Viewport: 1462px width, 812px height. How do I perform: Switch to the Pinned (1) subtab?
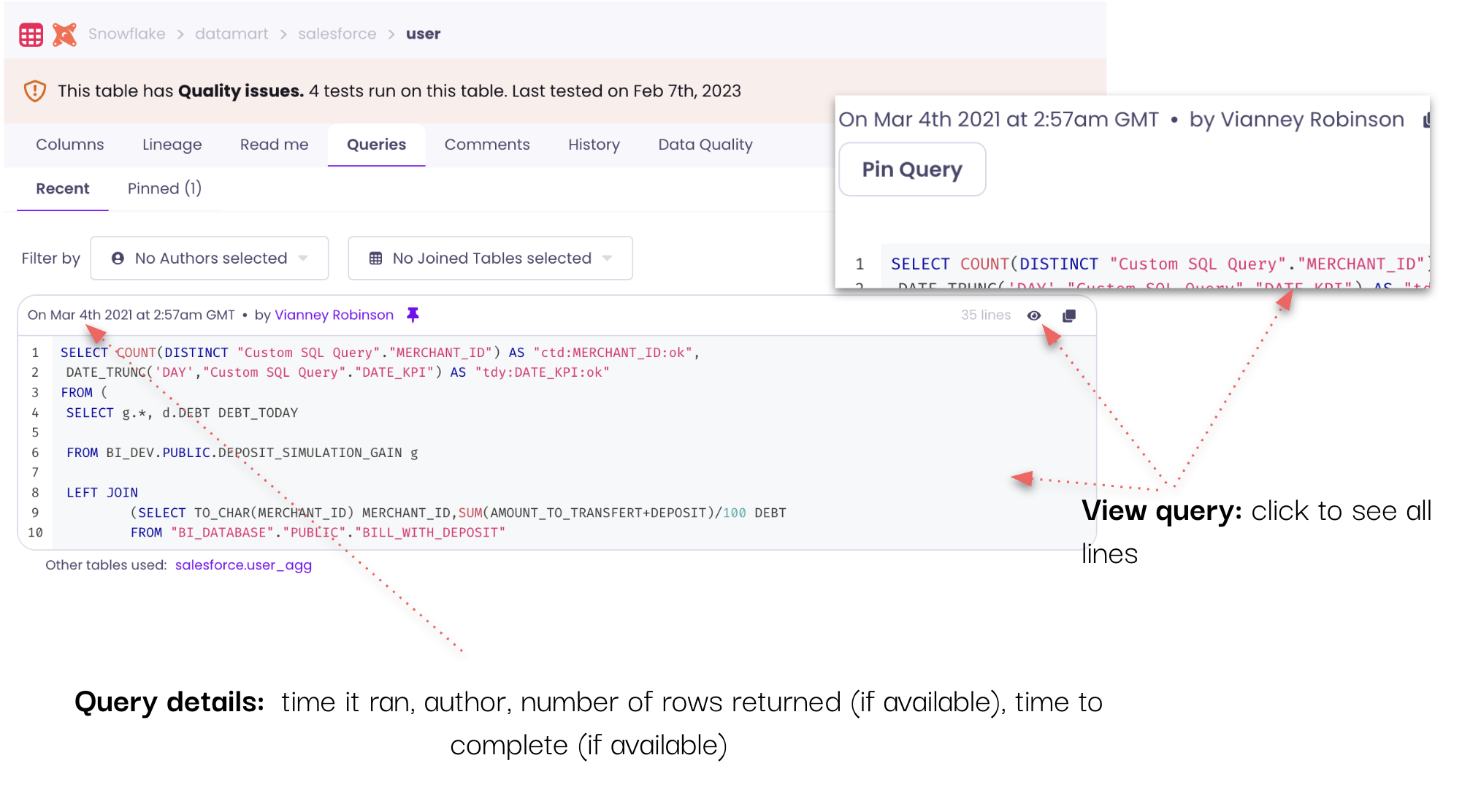pos(164,188)
